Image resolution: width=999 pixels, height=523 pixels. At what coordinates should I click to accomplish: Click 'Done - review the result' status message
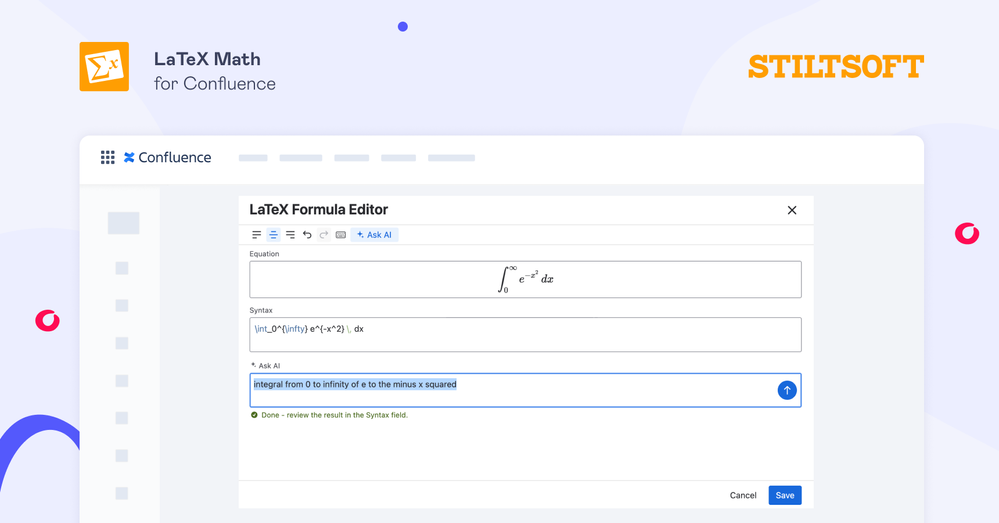coord(329,415)
